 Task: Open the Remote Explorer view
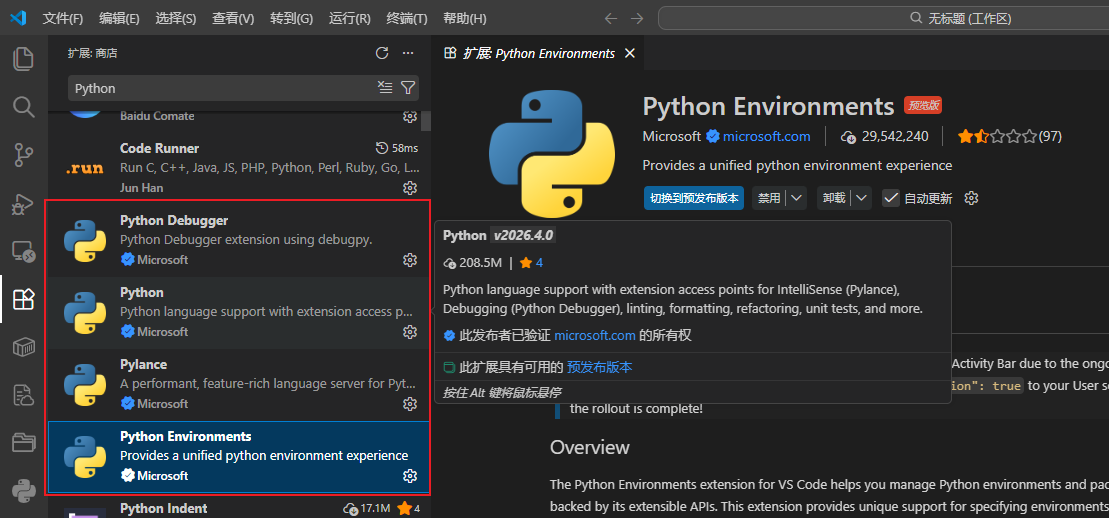pos(23,251)
